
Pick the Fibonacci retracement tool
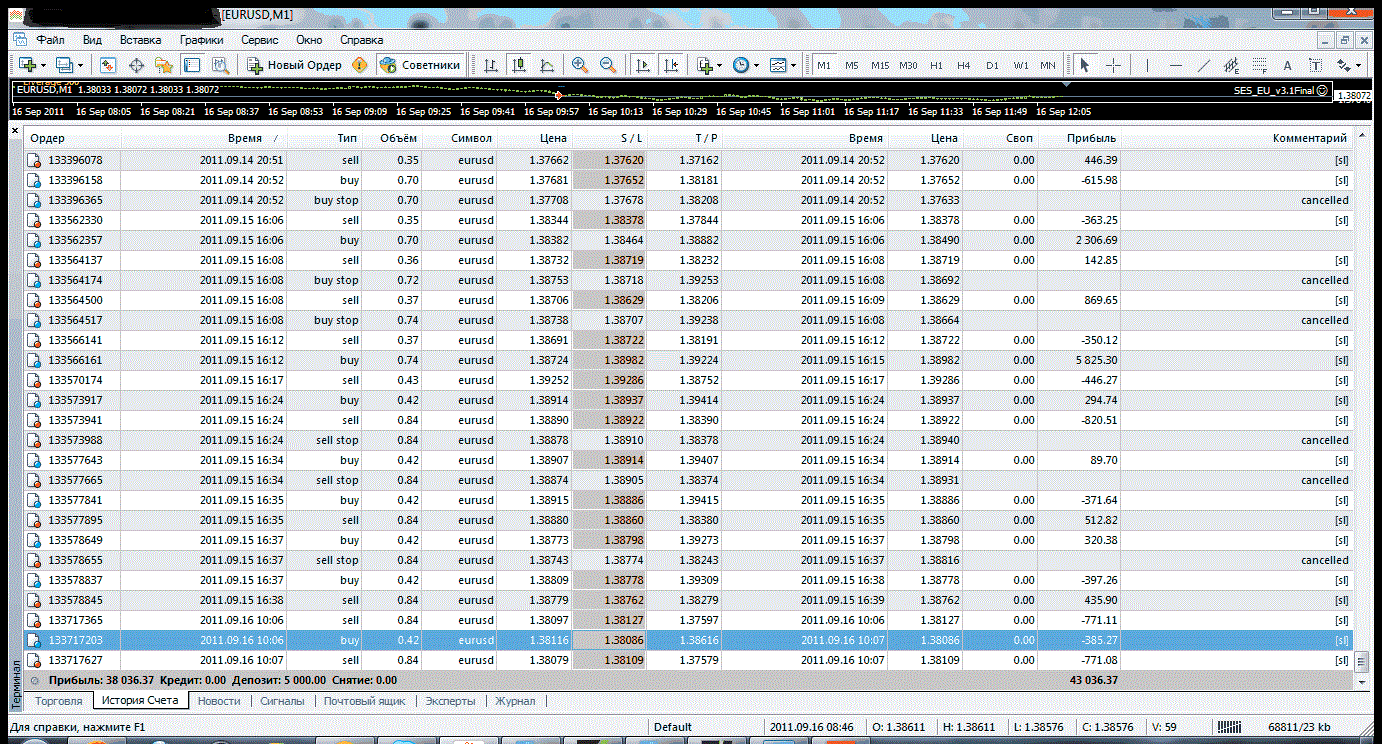pos(1260,65)
